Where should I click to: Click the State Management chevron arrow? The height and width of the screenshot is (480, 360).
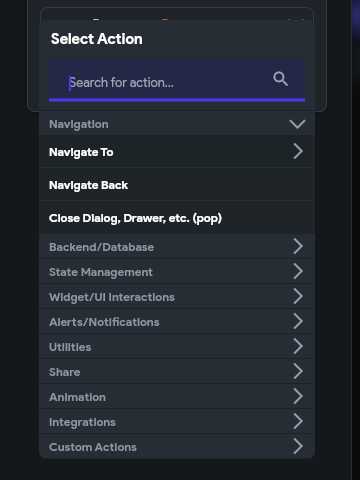298,271
